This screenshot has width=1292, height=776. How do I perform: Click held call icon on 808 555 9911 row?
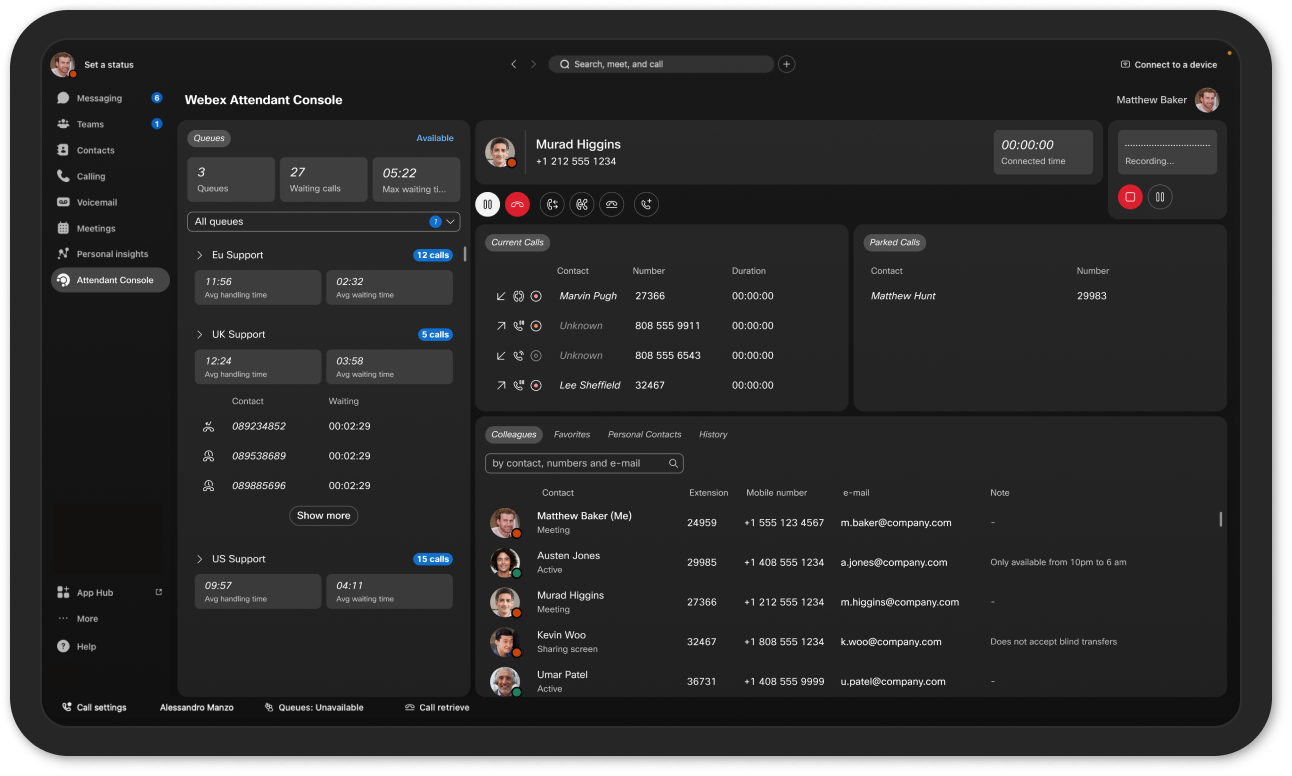(x=518, y=326)
